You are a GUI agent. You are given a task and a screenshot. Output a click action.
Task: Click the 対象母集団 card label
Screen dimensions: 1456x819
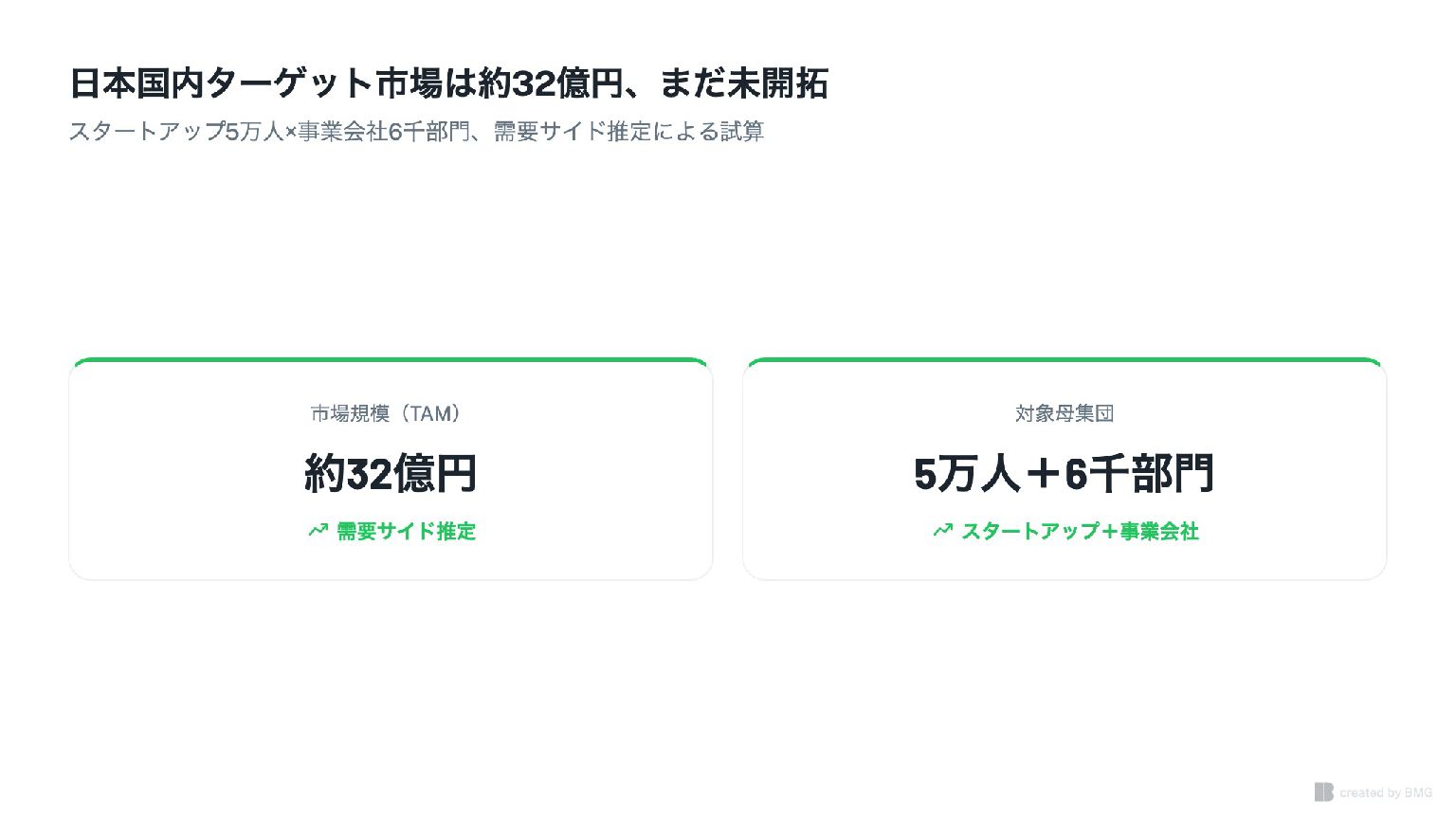point(1065,413)
